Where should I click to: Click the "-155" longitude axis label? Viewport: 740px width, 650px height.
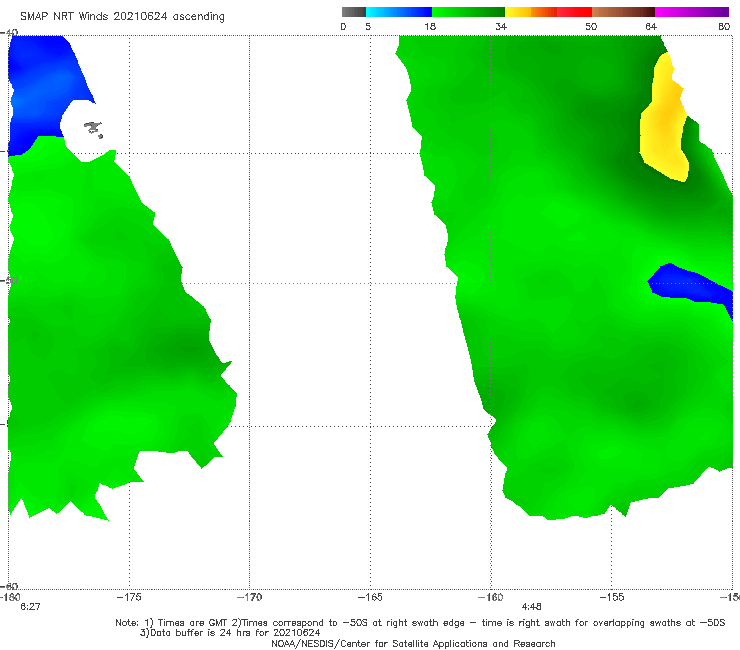click(x=612, y=597)
